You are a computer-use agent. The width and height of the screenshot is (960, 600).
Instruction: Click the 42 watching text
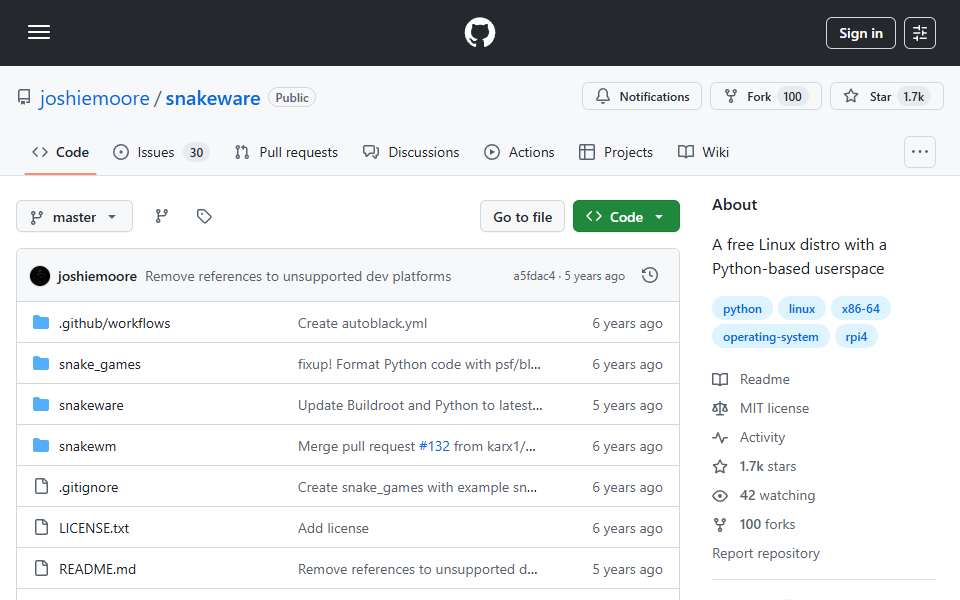777,495
